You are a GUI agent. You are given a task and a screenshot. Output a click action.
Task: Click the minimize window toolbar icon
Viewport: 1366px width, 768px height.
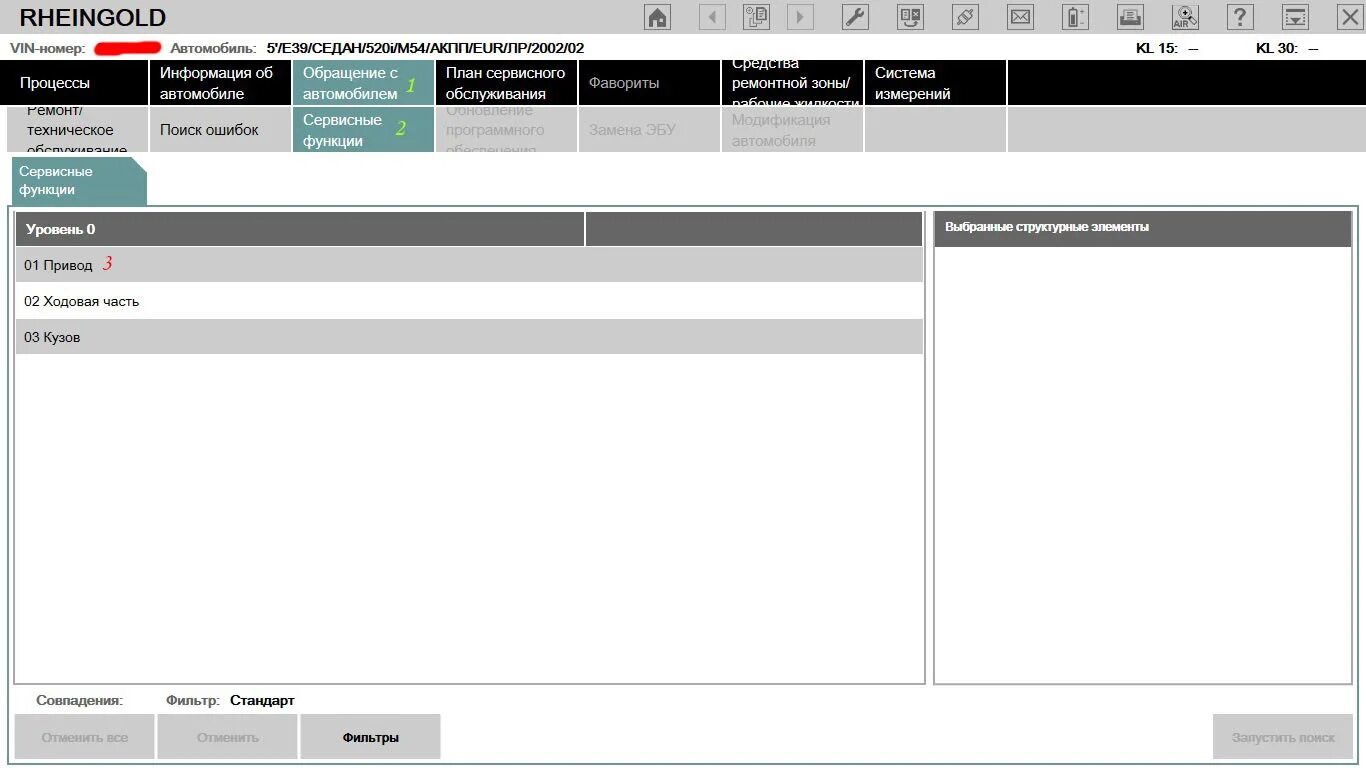click(x=1295, y=17)
